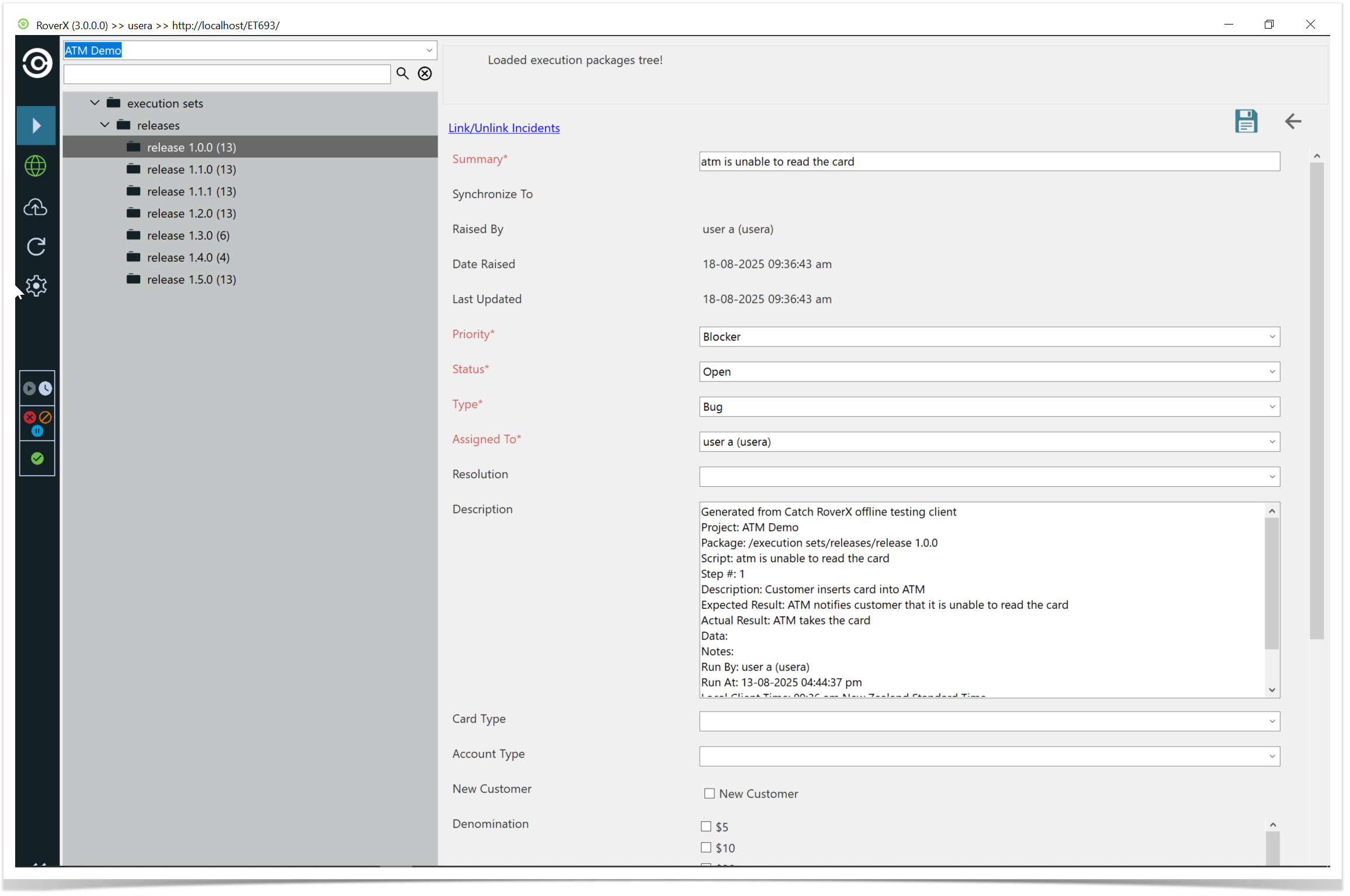Click the Link/Unlink Incidents link
Screen dimensions: 1350x896
pos(503,128)
